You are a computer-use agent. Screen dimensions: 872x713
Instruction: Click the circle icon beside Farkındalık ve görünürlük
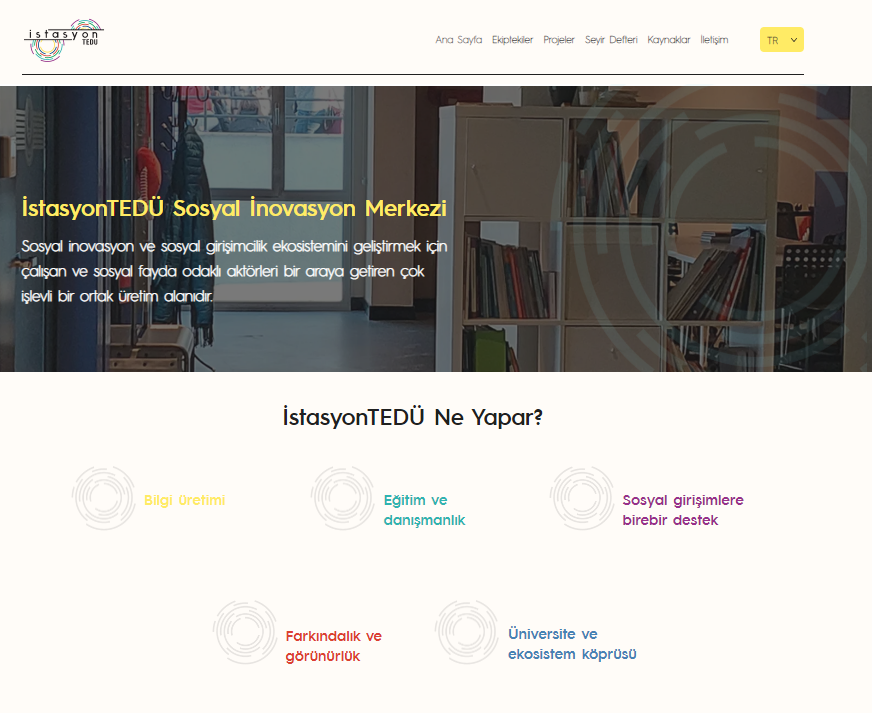tap(245, 632)
